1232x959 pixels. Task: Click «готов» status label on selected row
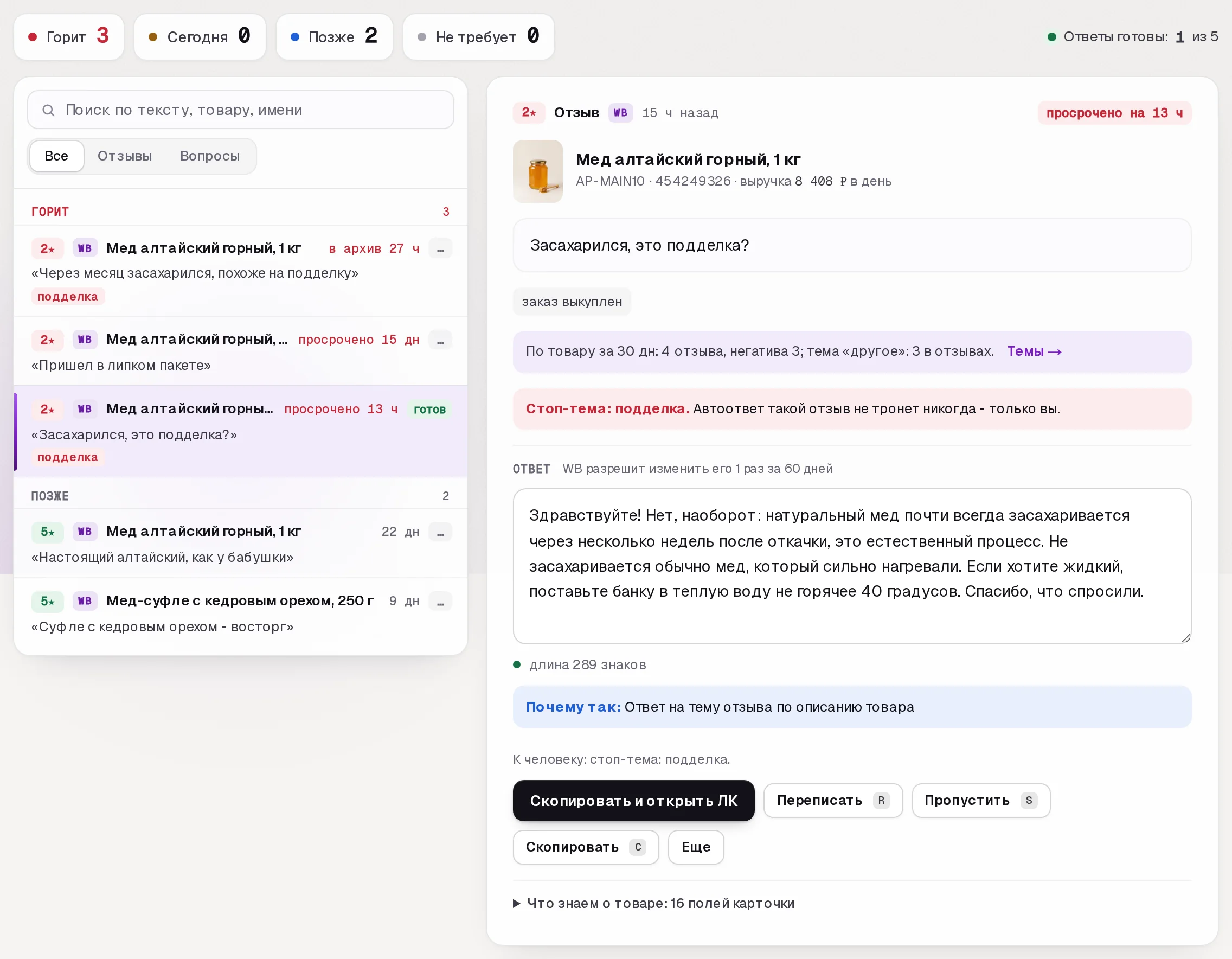click(x=429, y=410)
